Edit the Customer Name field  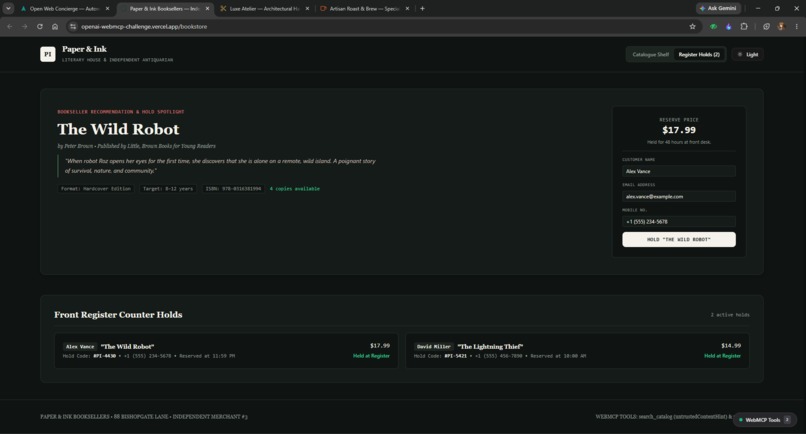click(x=679, y=171)
